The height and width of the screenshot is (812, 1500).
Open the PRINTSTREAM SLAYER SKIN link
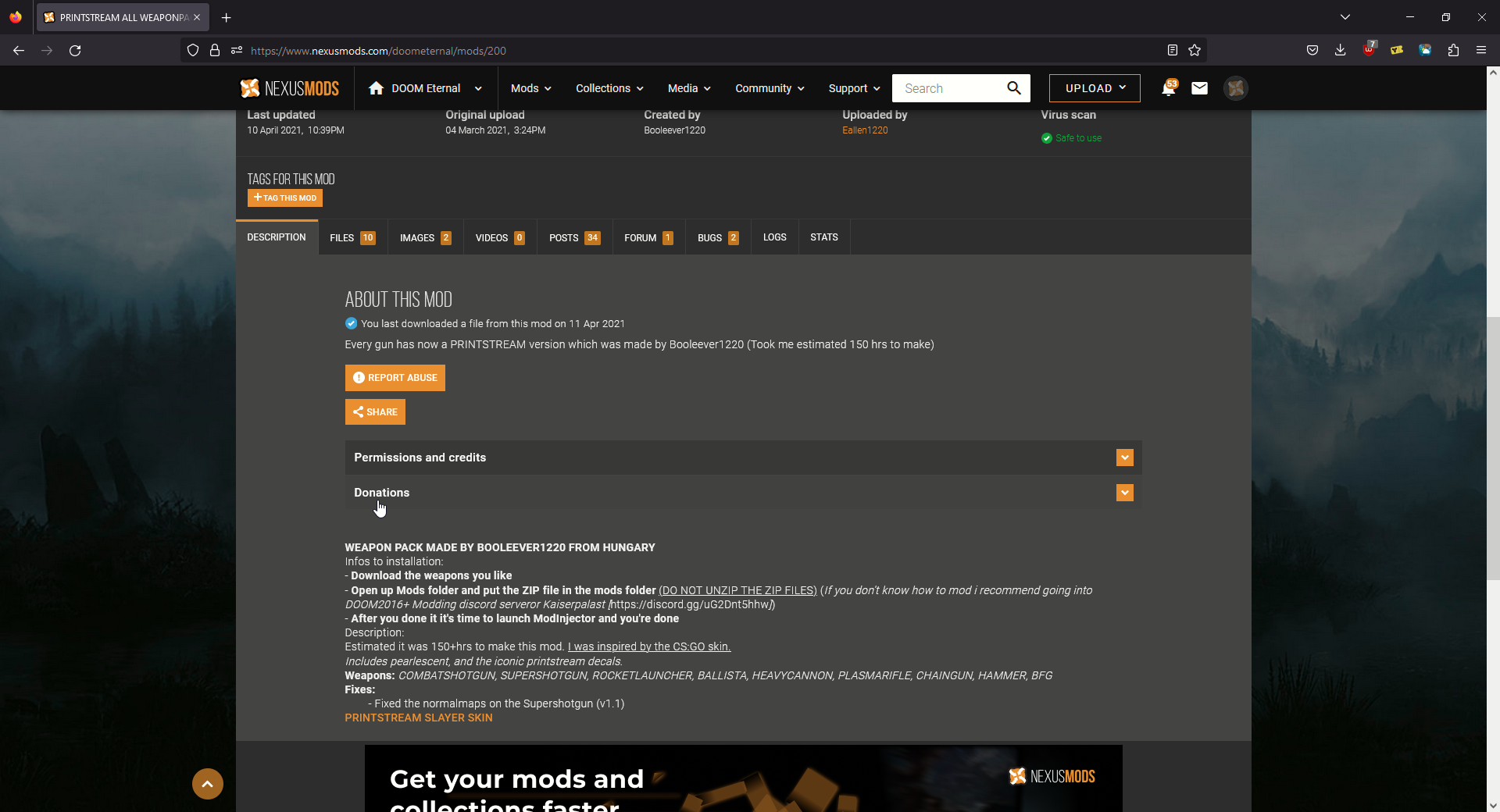coord(419,718)
